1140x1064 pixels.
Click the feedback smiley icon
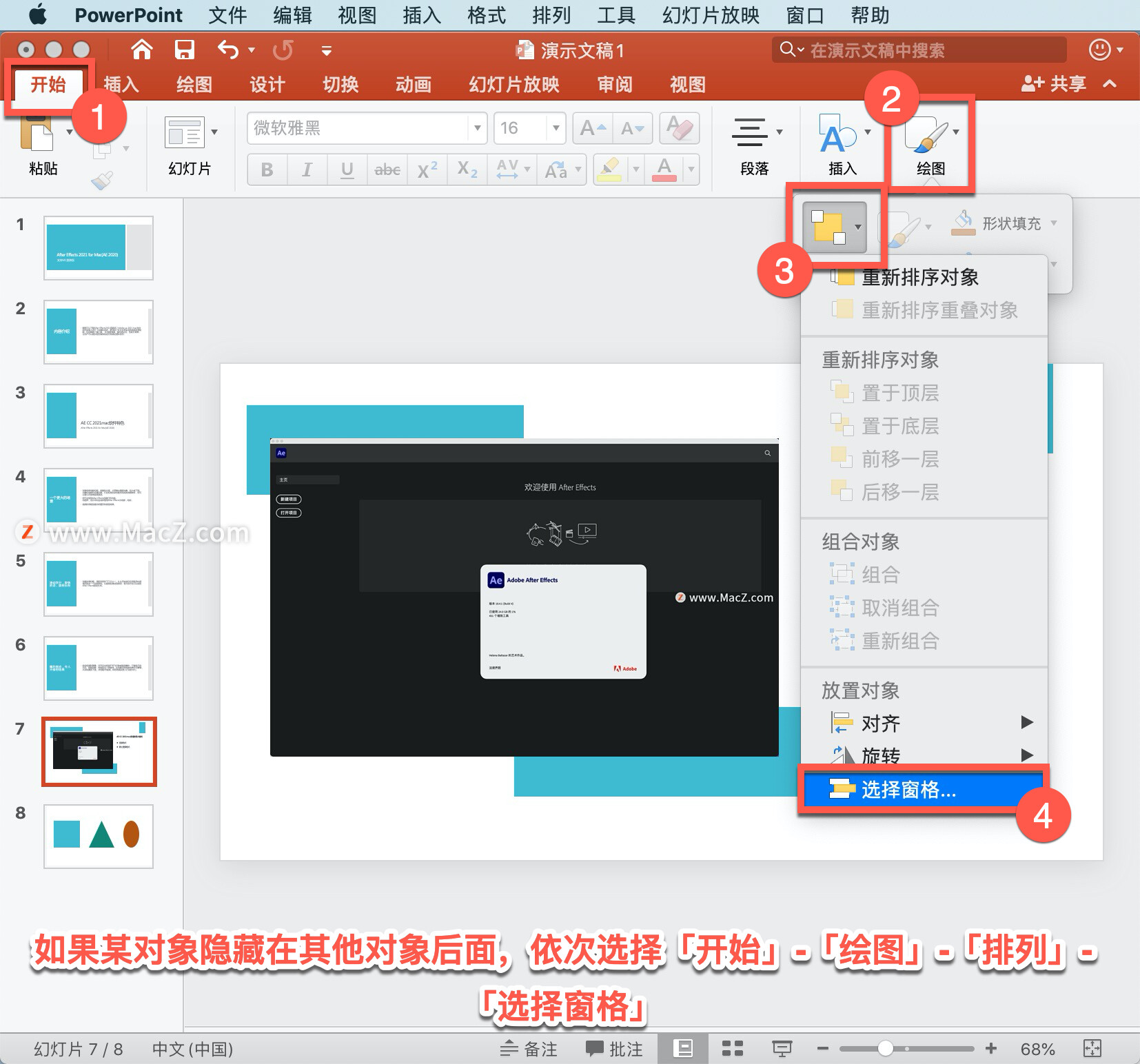click(x=1099, y=50)
